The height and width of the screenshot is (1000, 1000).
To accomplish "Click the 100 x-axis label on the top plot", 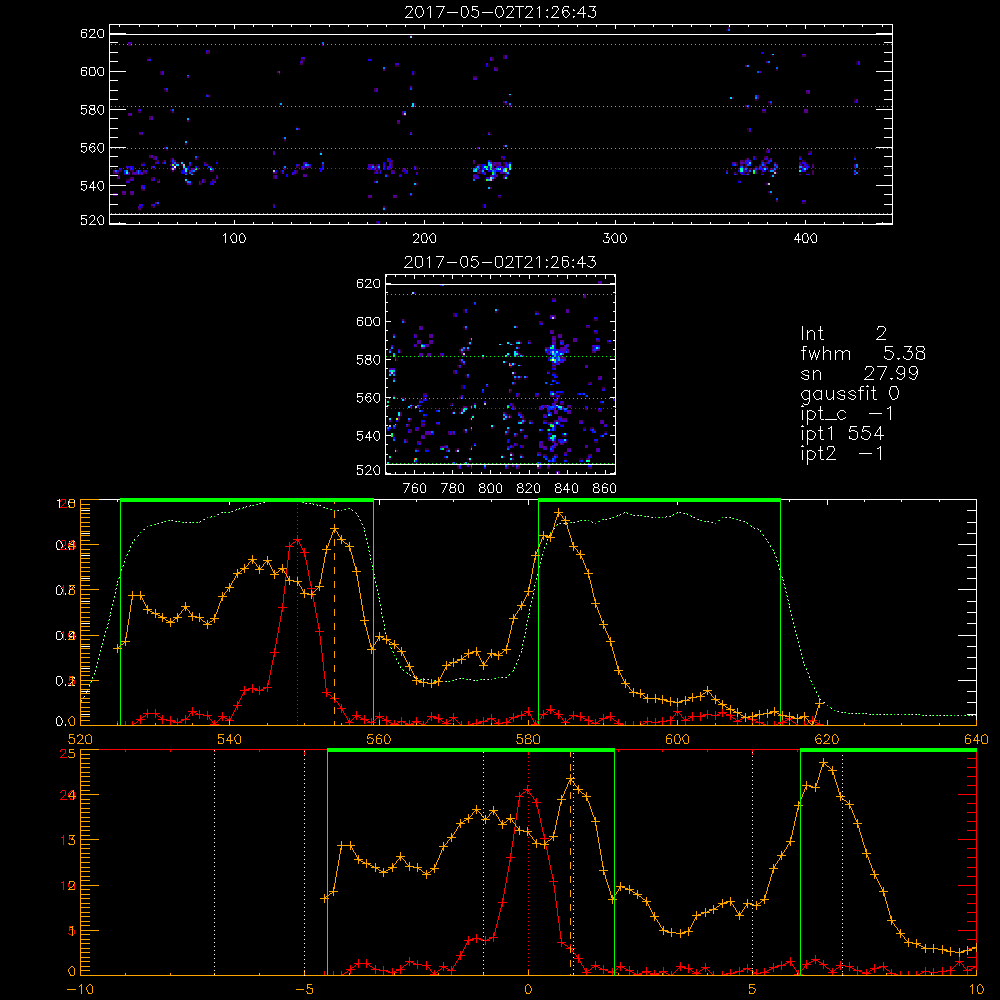I will click(x=234, y=239).
